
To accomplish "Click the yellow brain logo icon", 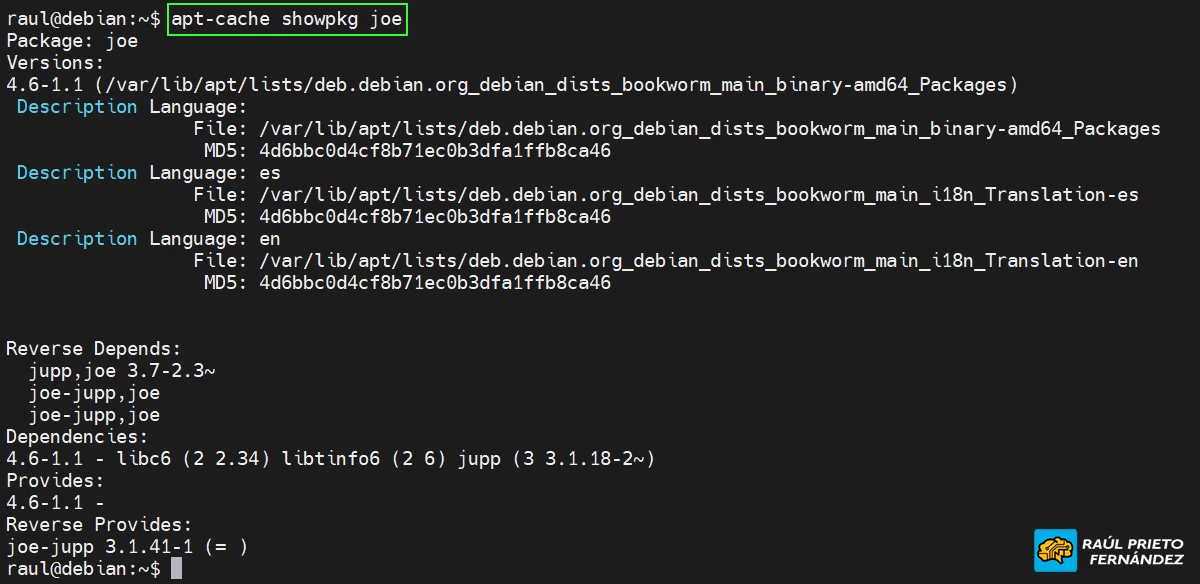I will pyautogui.click(x=1055, y=550).
